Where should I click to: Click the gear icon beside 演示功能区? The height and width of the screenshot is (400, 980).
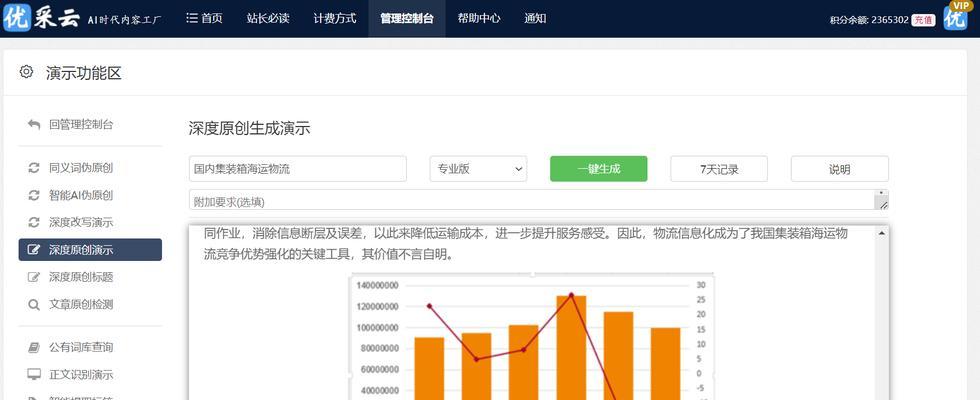(x=26, y=72)
